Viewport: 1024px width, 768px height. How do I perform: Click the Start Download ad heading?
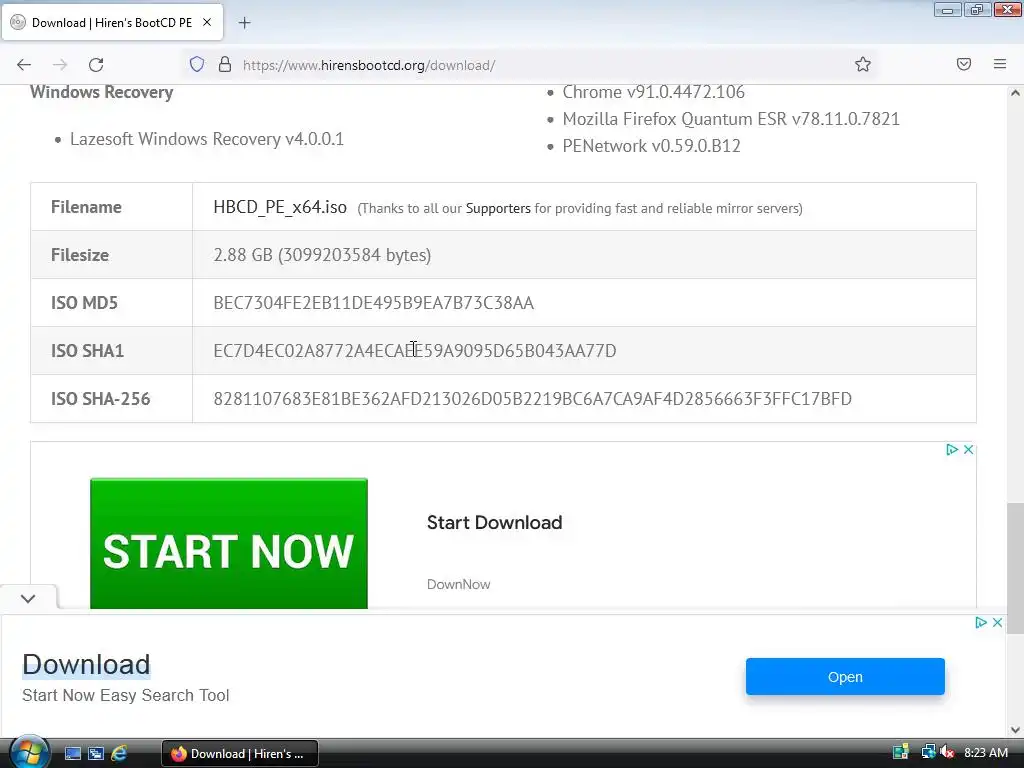pyautogui.click(x=494, y=522)
